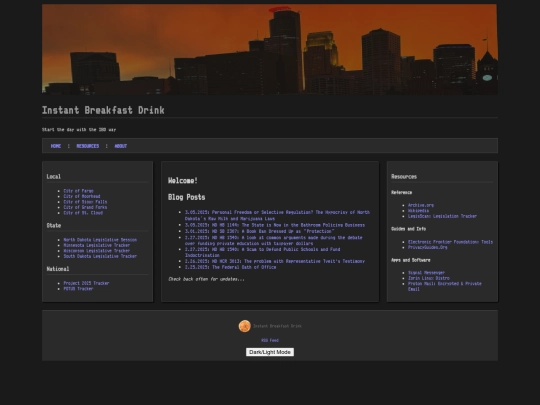Click the Reference subheading
The height and width of the screenshot is (405, 540).
pyautogui.click(x=402, y=193)
